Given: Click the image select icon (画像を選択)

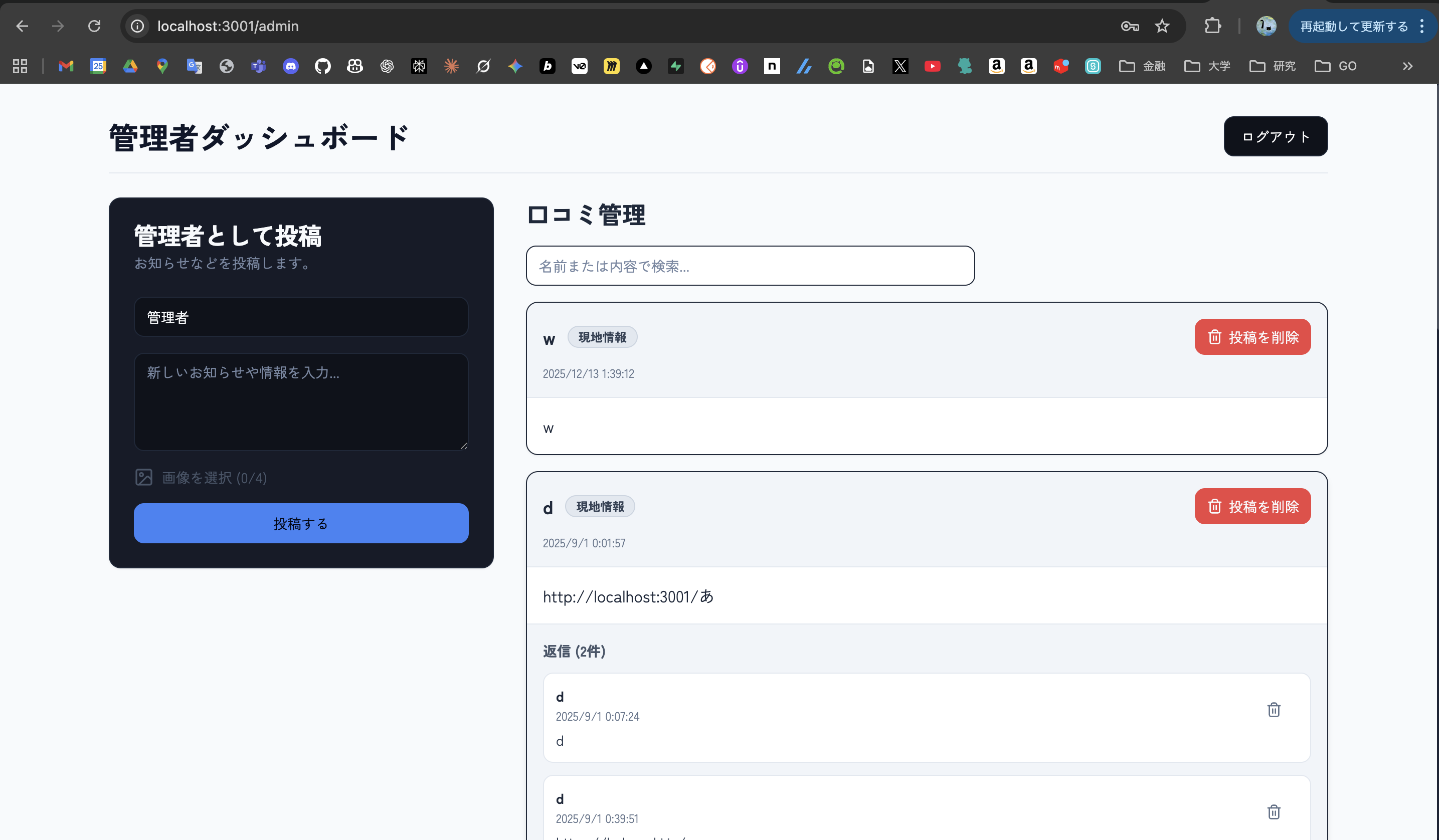Looking at the screenshot, I should tap(144, 477).
